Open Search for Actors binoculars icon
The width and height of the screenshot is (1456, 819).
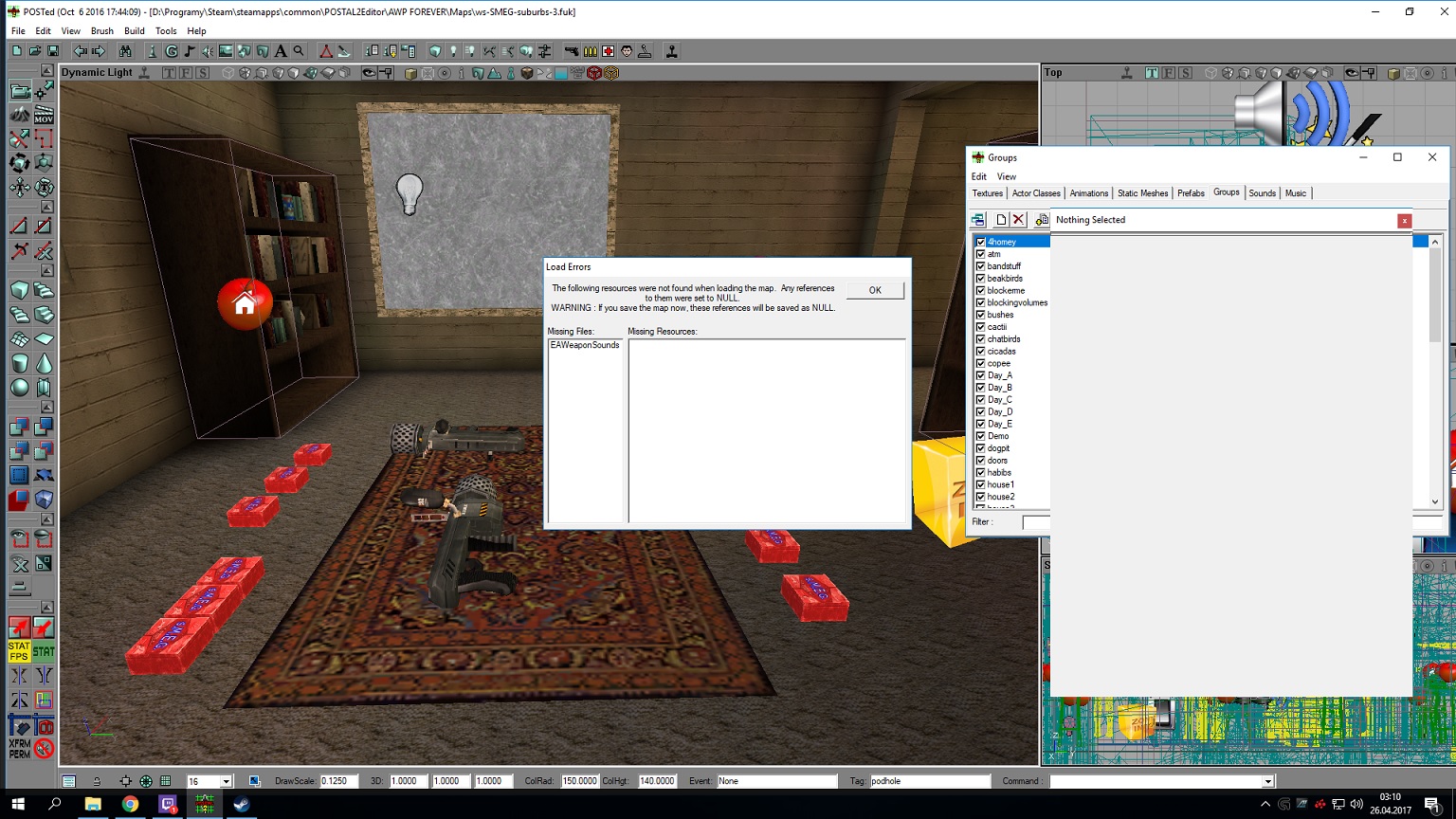tap(125, 51)
